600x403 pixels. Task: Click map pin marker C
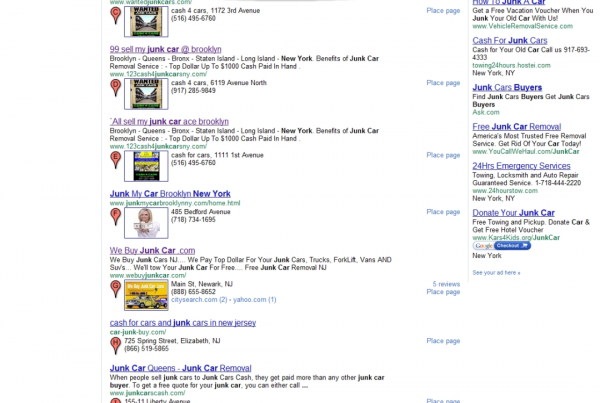pos(116,15)
